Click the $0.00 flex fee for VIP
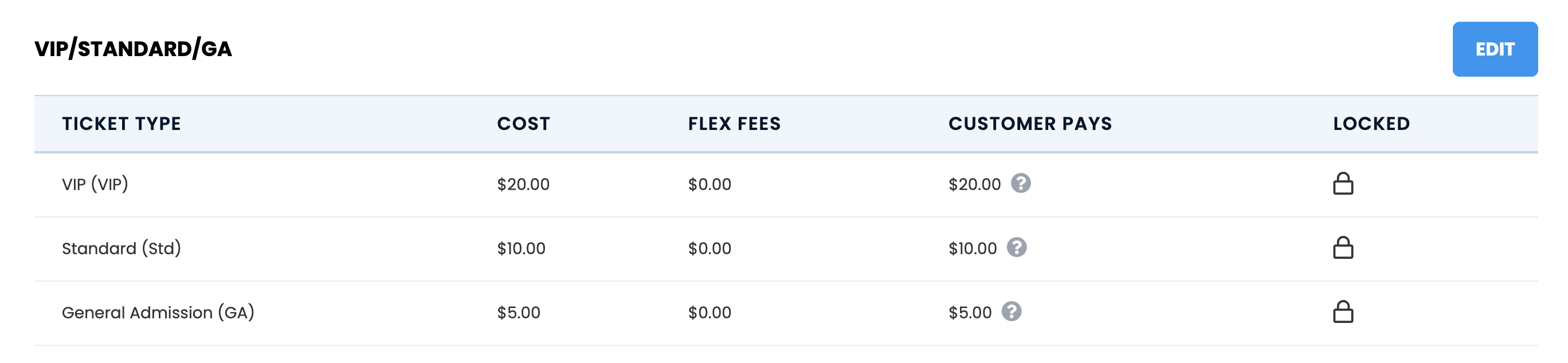The height and width of the screenshot is (363, 1568). point(709,184)
